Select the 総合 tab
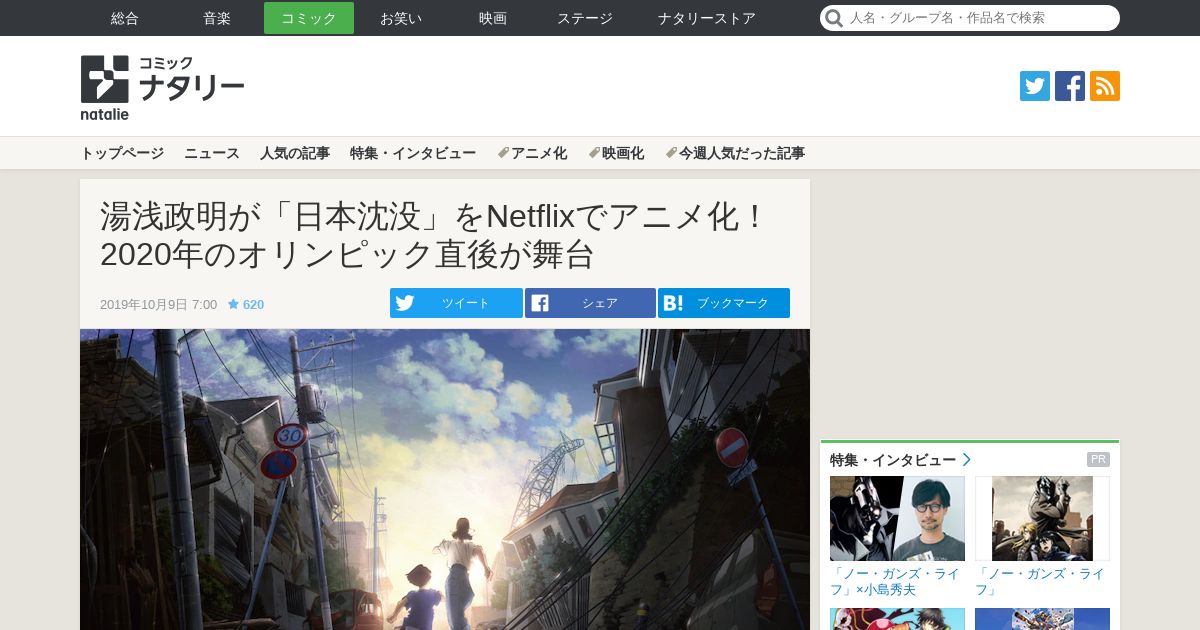 125,18
